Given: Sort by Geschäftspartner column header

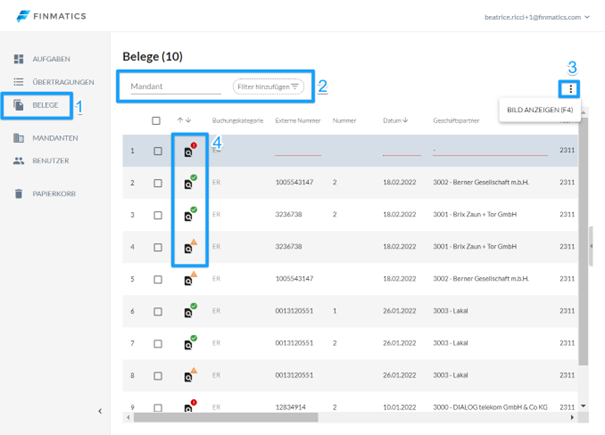Looking at the screenshot, I should pyautogui.click(x=456, y=121).
